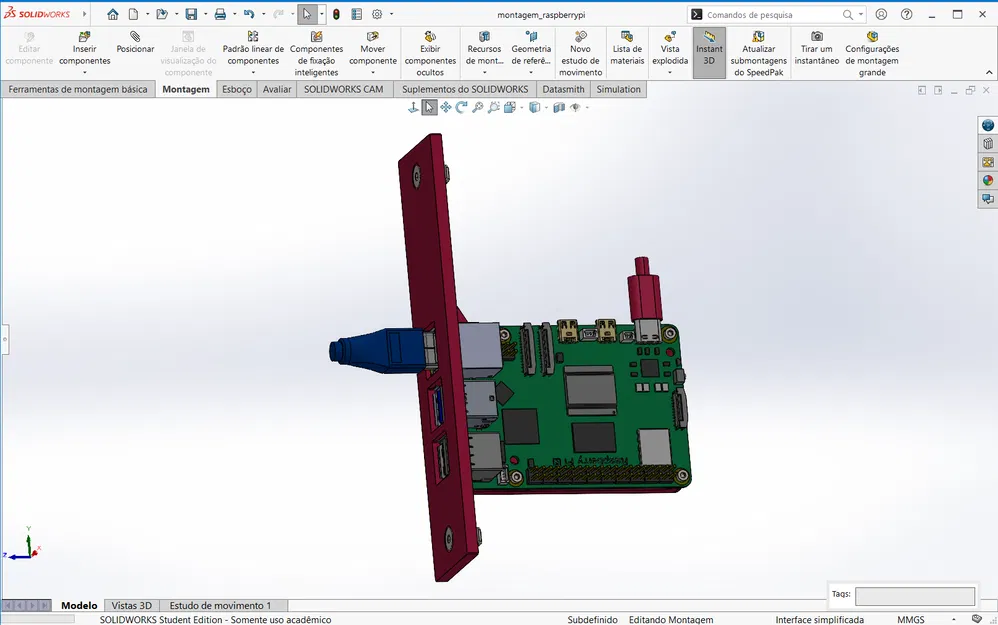The width and height of the screenshot is (998, 625).
Task: Click the Home icon in the quick access bar
Action: [113, 14]
